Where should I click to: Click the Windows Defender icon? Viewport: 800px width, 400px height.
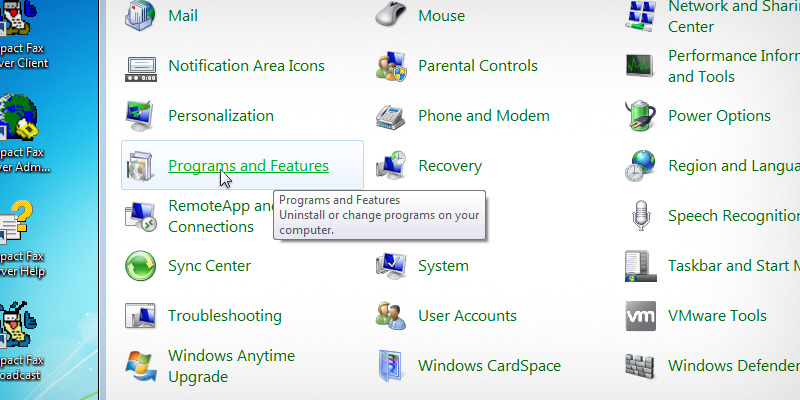[640, 366]
